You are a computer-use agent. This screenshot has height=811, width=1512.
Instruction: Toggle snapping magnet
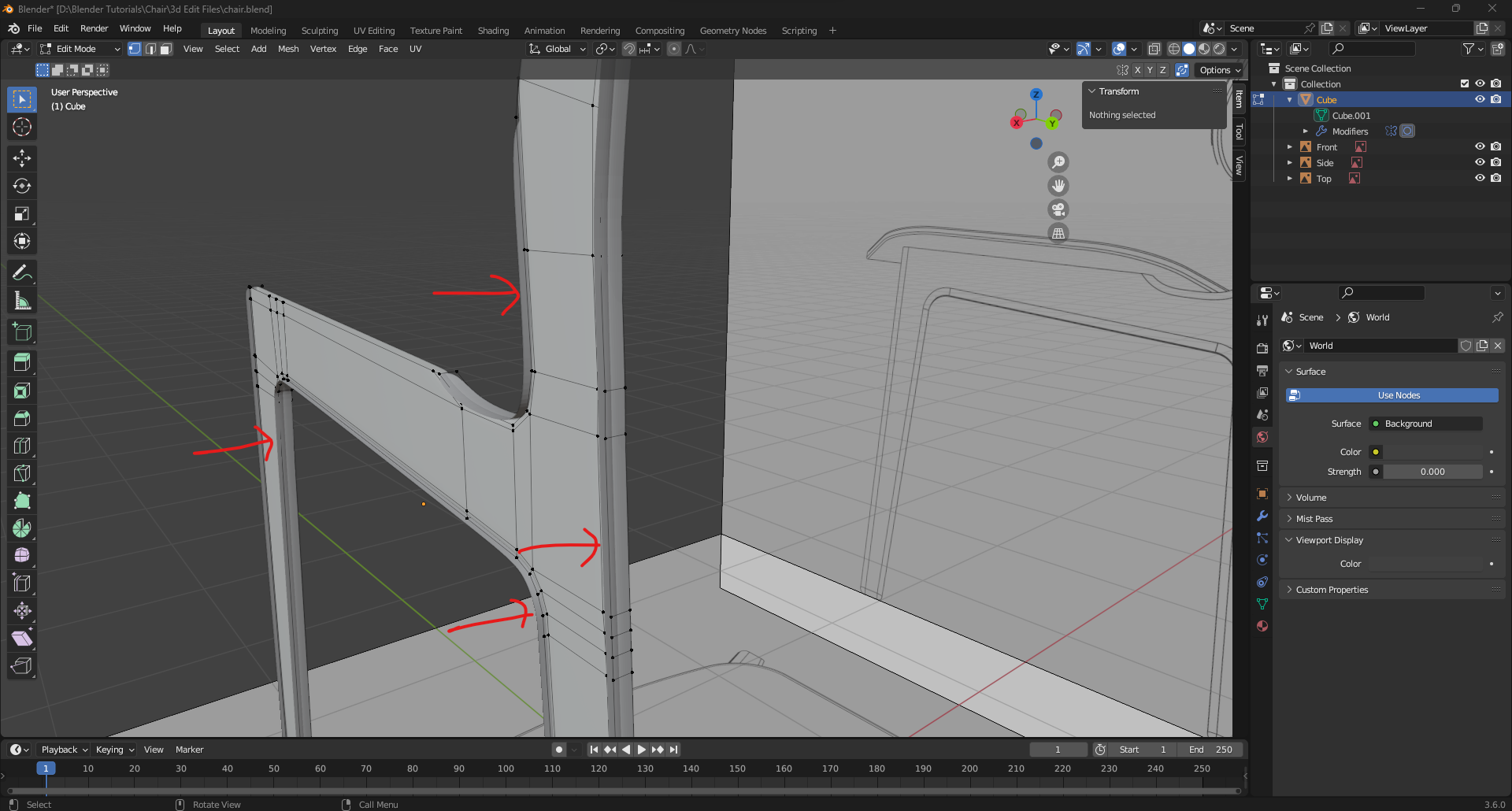[x=628, y=49]
